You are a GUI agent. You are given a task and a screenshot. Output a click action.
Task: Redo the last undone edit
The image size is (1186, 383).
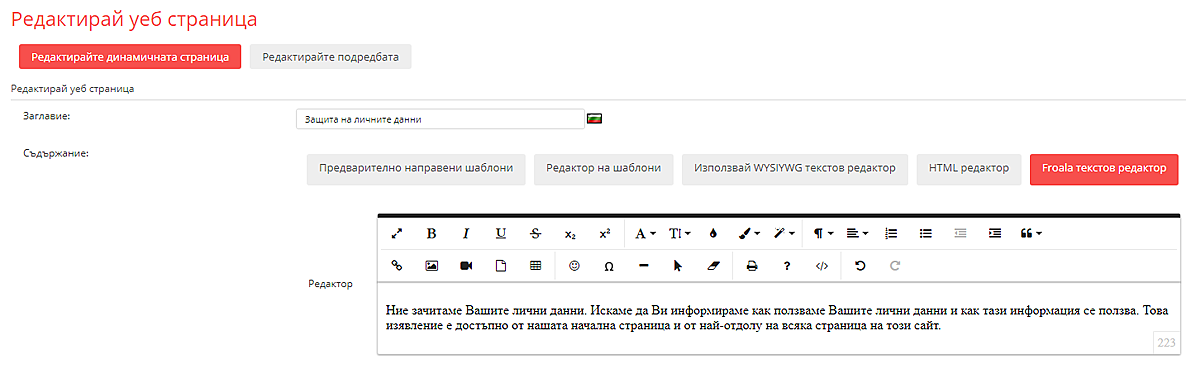click(x=895, y=266)
